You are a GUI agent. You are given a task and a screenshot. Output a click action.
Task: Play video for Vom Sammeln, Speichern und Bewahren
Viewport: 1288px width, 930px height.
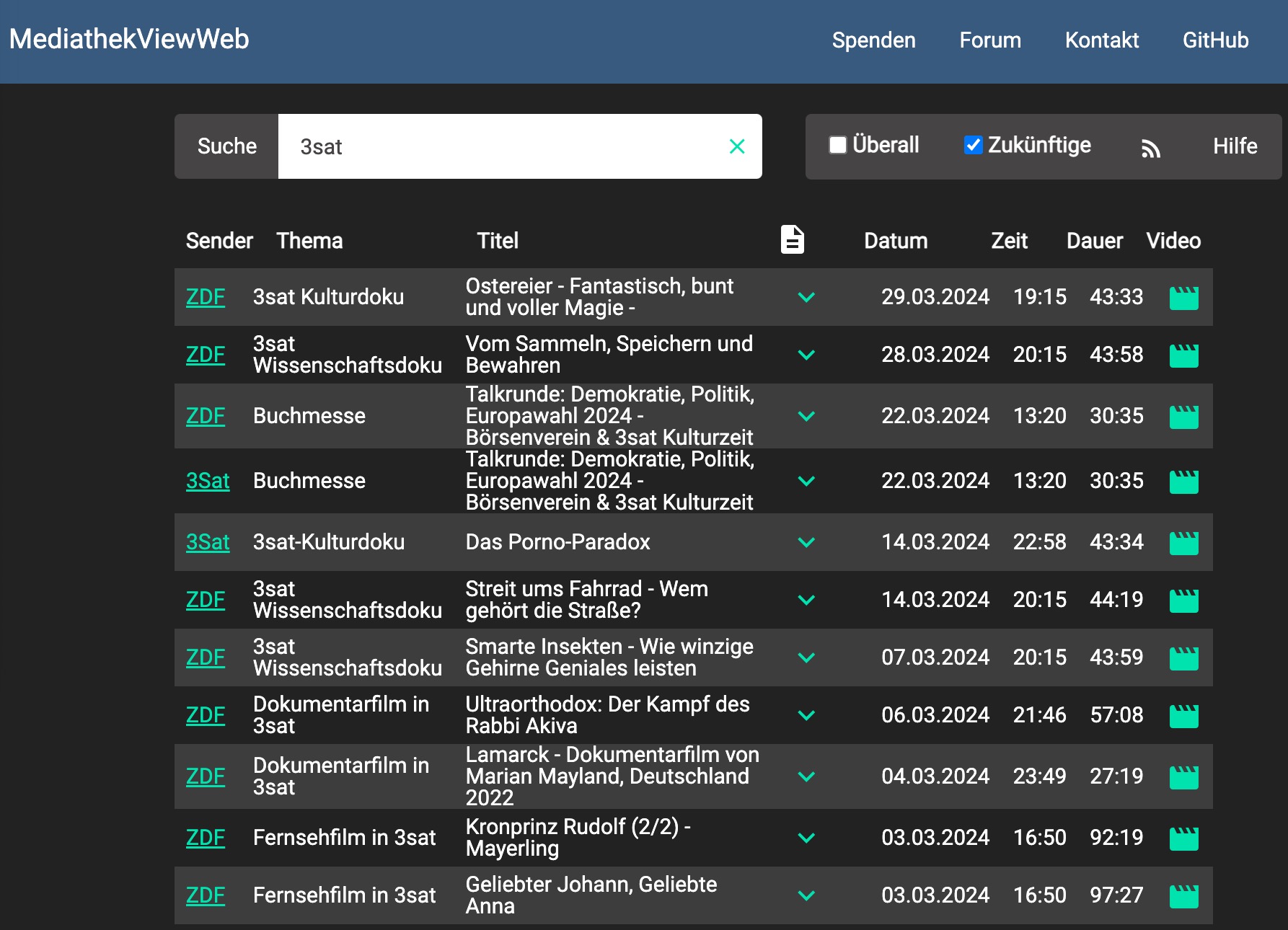(1183, 355)
